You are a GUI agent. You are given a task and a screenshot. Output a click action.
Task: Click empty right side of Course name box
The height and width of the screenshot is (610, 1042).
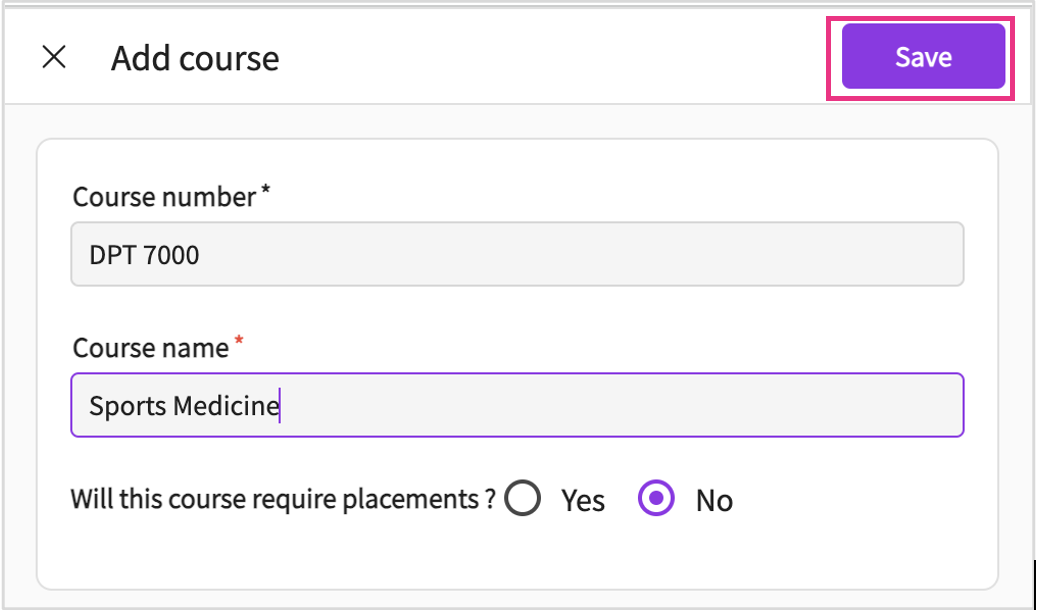click(x=800, y=405)
